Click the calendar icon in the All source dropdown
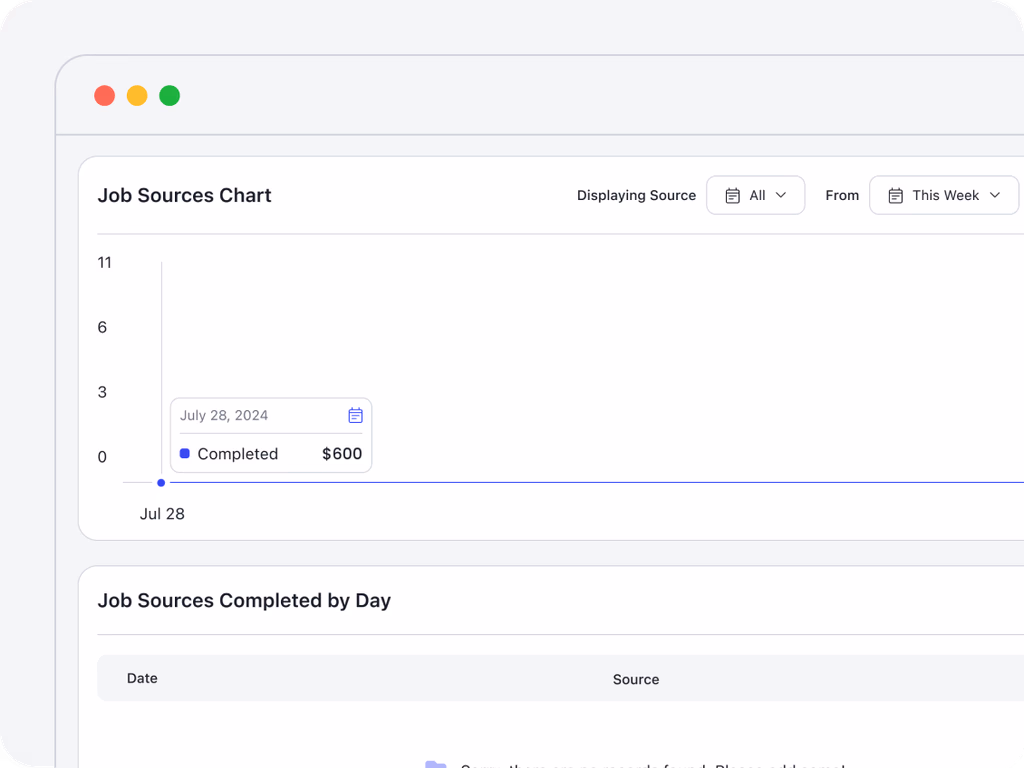This screenshot has width=1024, height=768. (733, 196)
